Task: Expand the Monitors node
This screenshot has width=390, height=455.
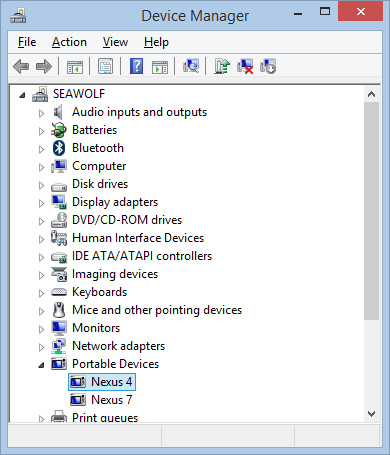Action: click(x=41, y=329)
